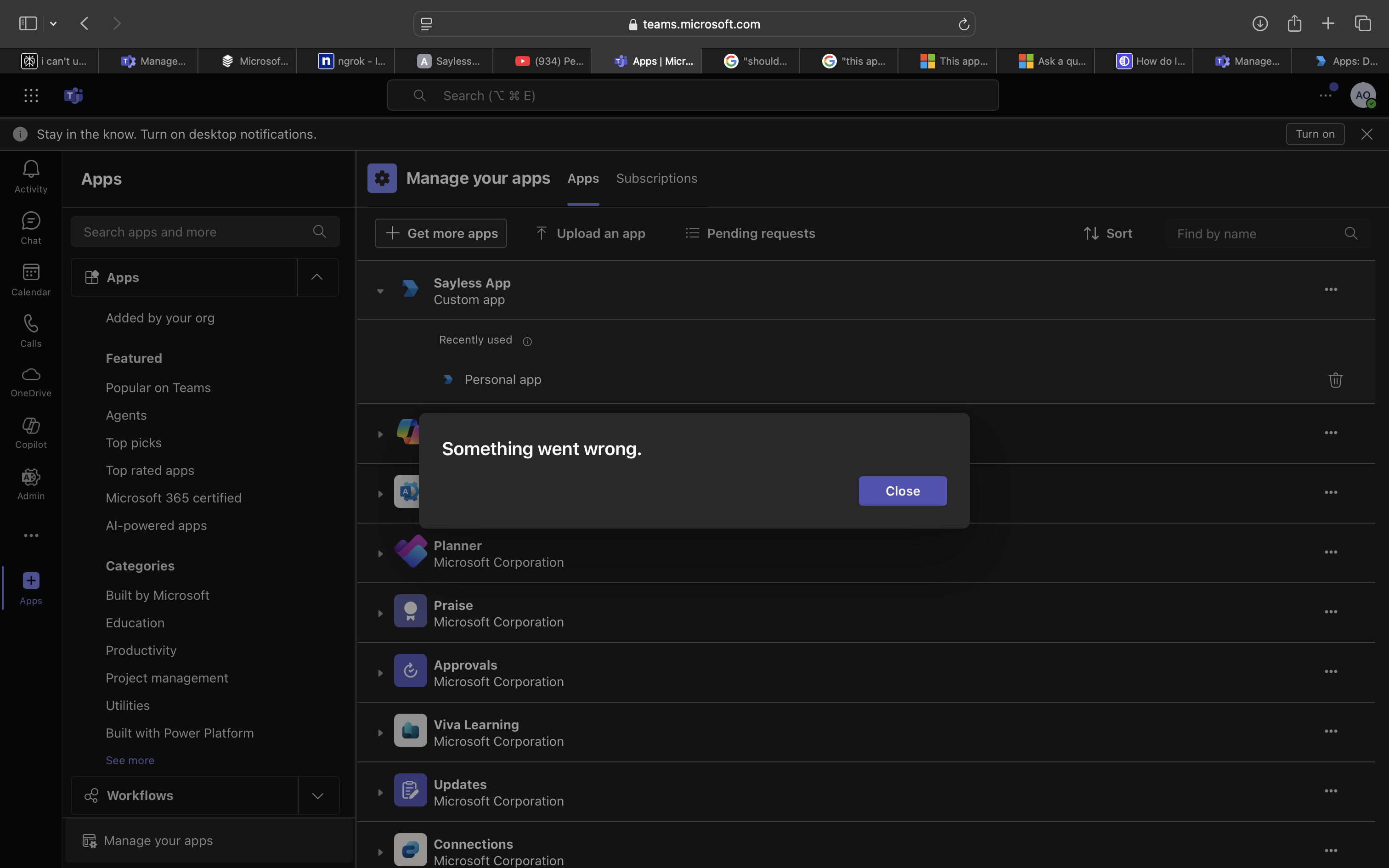Open Safari downloads icon

pos(1260,23)
